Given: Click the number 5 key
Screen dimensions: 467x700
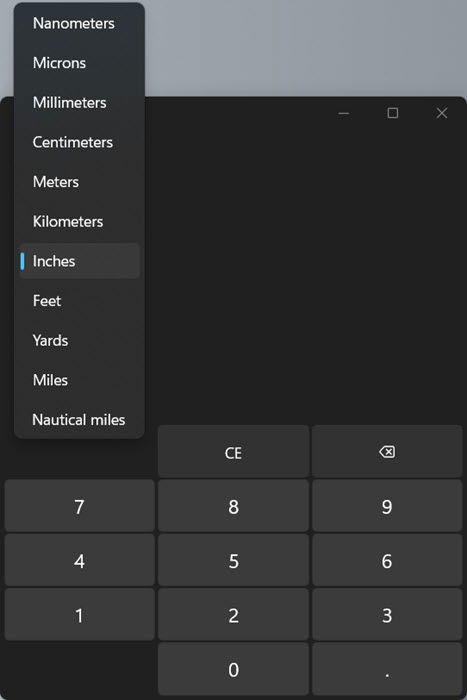Looking at the screenshot, I should coord(233,561).
